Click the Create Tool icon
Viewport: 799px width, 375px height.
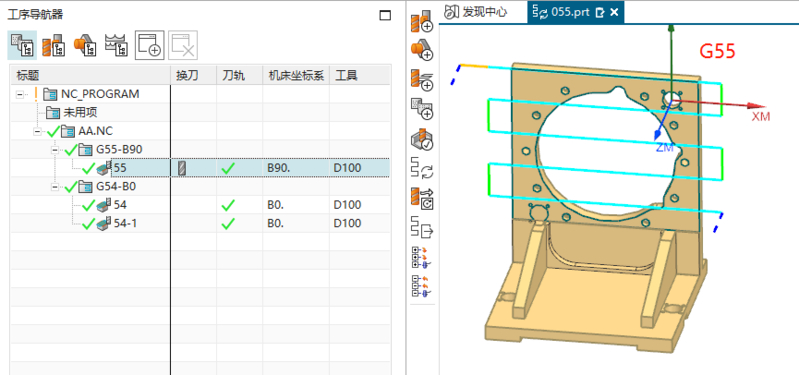[422, 23]
